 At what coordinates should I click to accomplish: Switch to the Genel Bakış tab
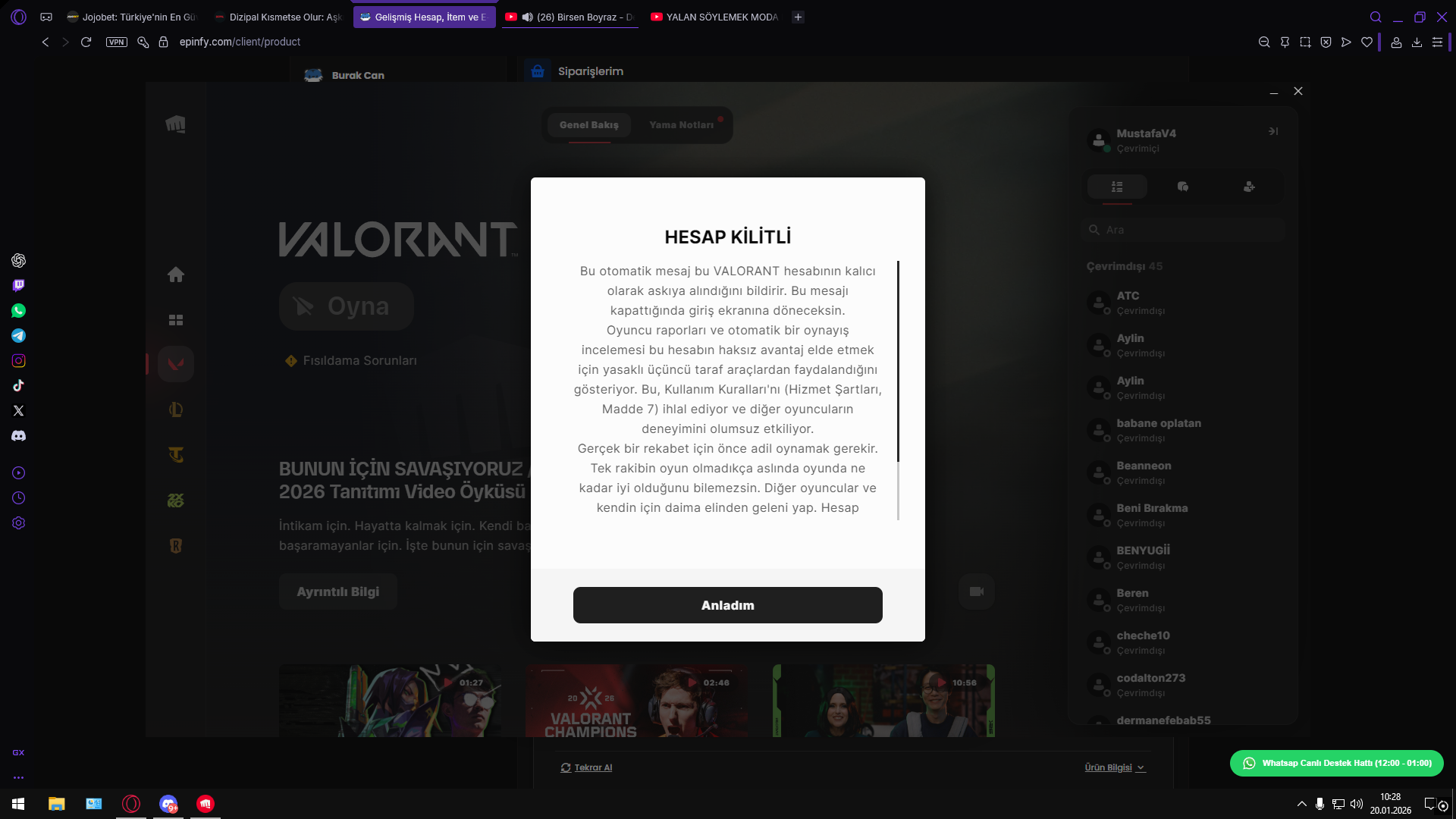coord(589,125)
